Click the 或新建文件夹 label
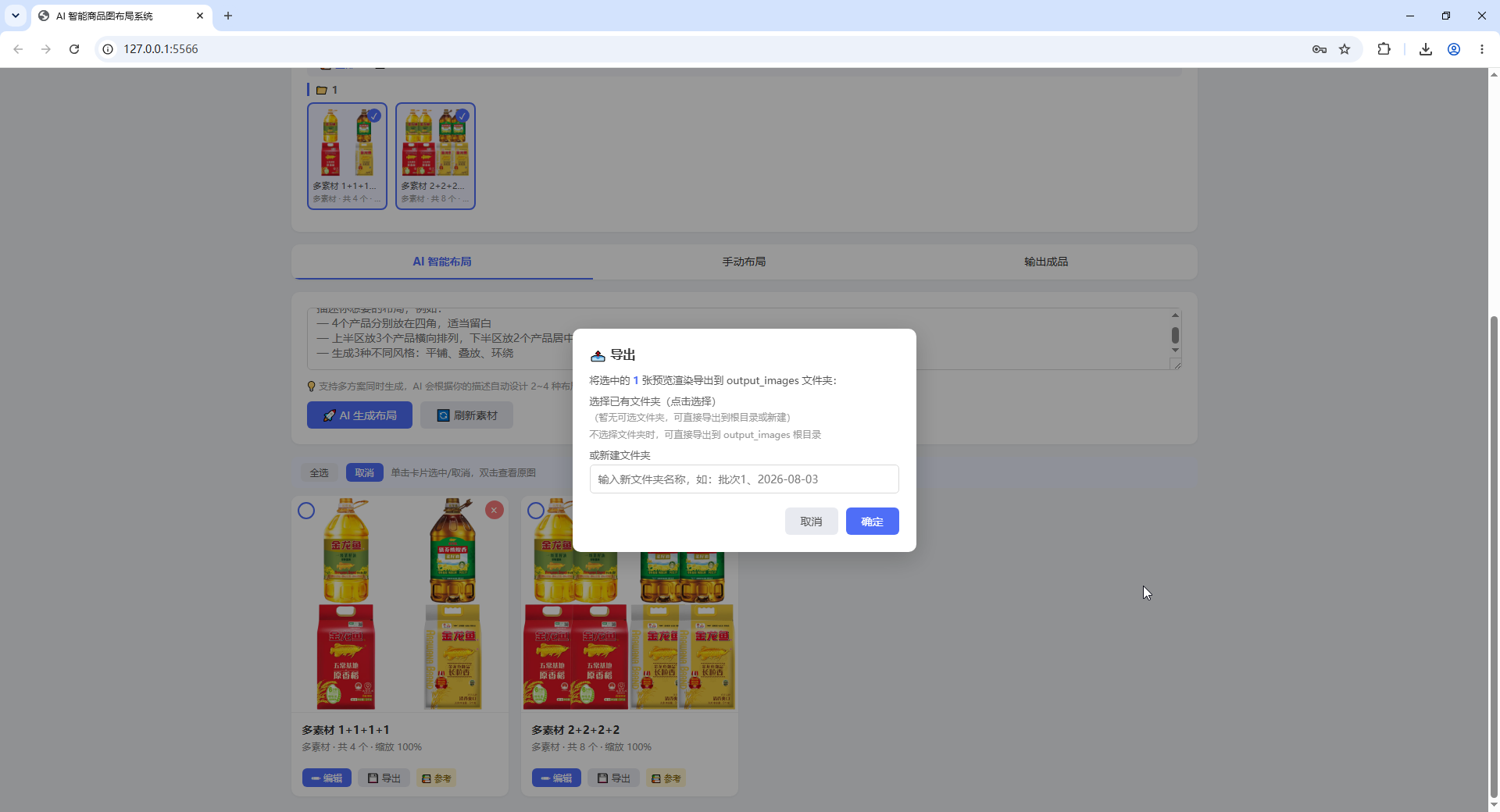Viewport: 1500px width, 812px height. coord(620,455)
